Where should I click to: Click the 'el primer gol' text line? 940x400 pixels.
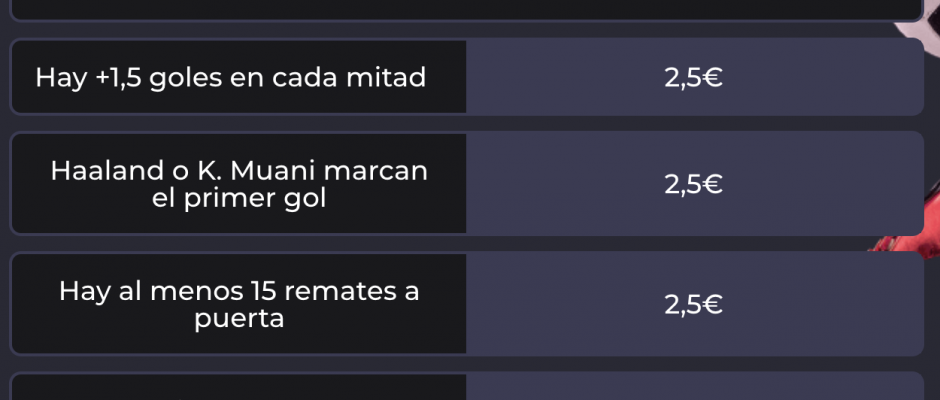pos(238,198)
